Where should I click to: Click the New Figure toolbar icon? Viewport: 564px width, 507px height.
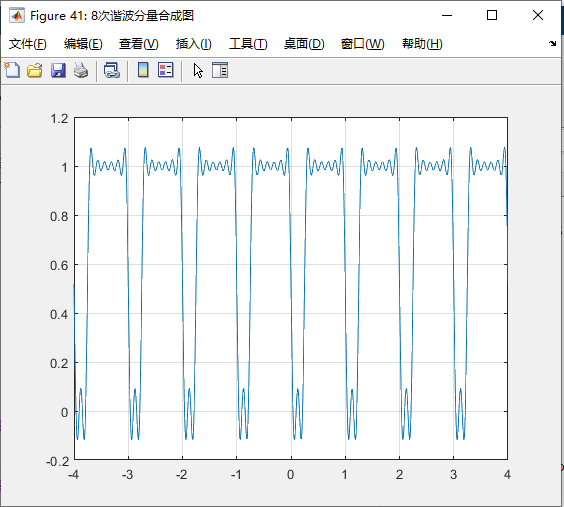coord(12,70)
